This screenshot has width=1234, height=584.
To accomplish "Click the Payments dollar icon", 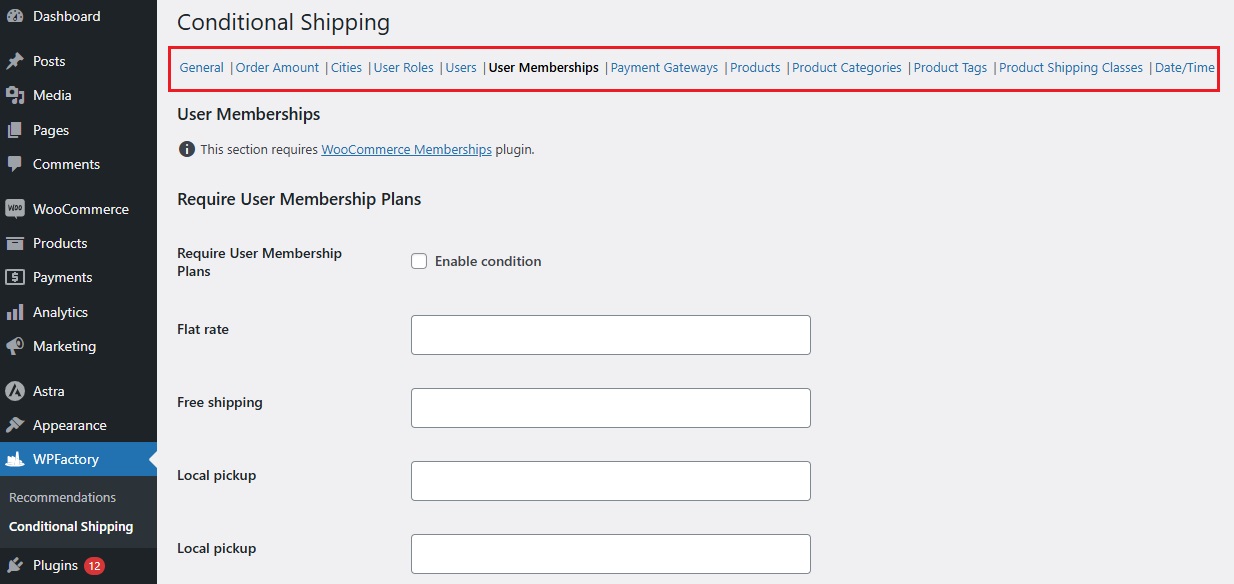I will point(15,277).
